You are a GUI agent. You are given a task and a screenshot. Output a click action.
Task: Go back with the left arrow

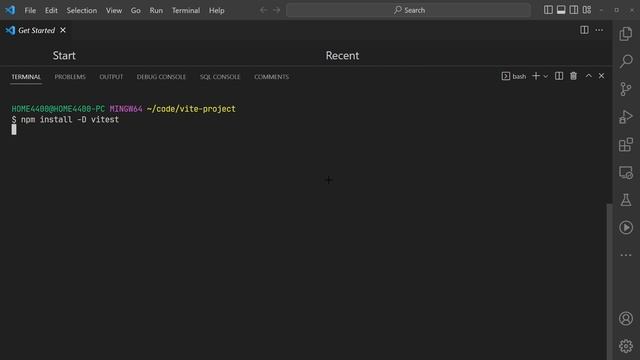point(264,10)
